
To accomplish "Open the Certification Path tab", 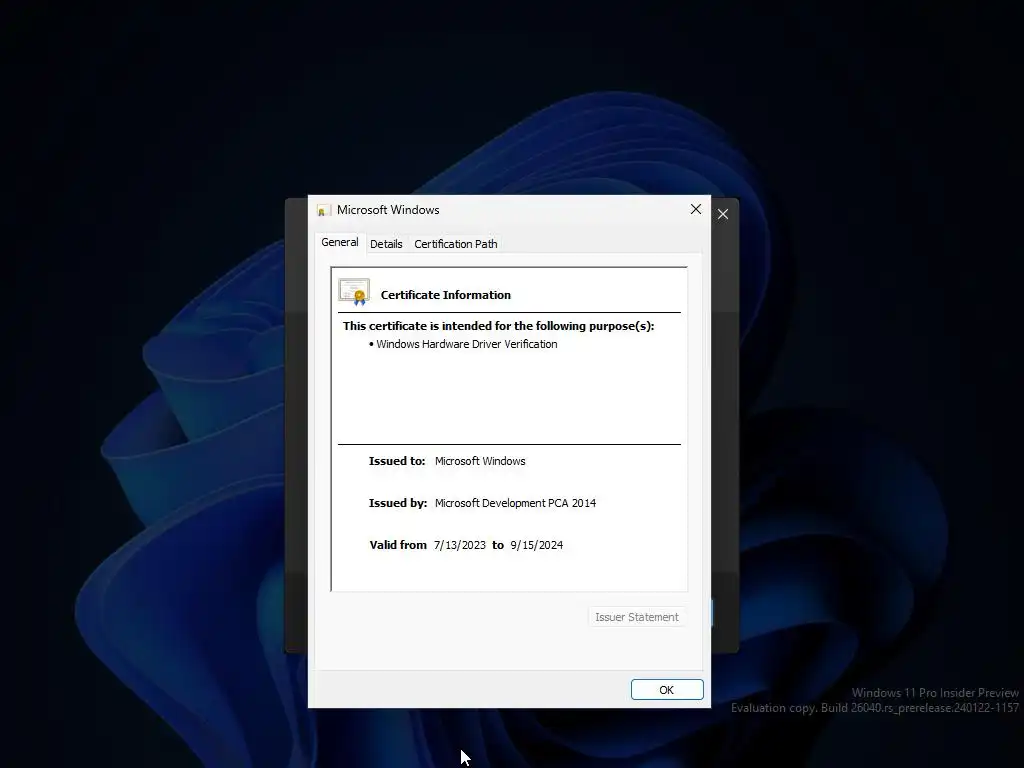I will pyautogui.click(x=456, y=244).
